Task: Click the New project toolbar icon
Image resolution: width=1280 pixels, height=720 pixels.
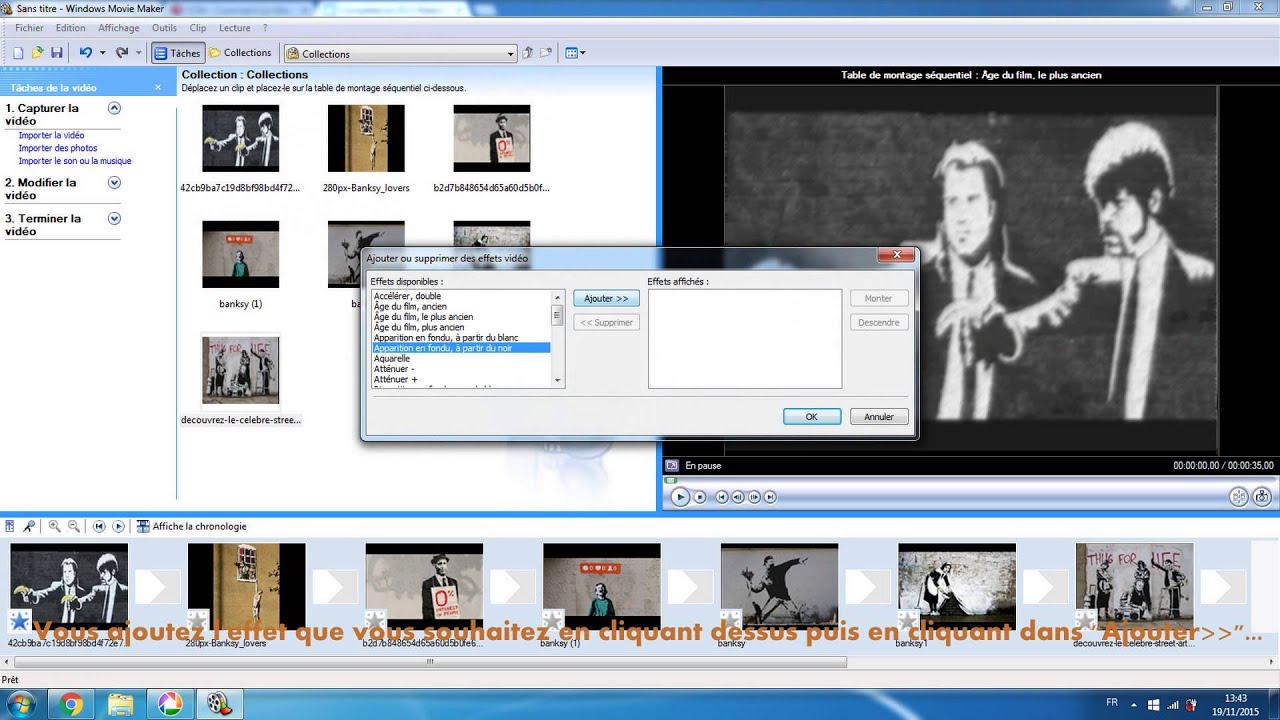Action: tap(18, 53)
